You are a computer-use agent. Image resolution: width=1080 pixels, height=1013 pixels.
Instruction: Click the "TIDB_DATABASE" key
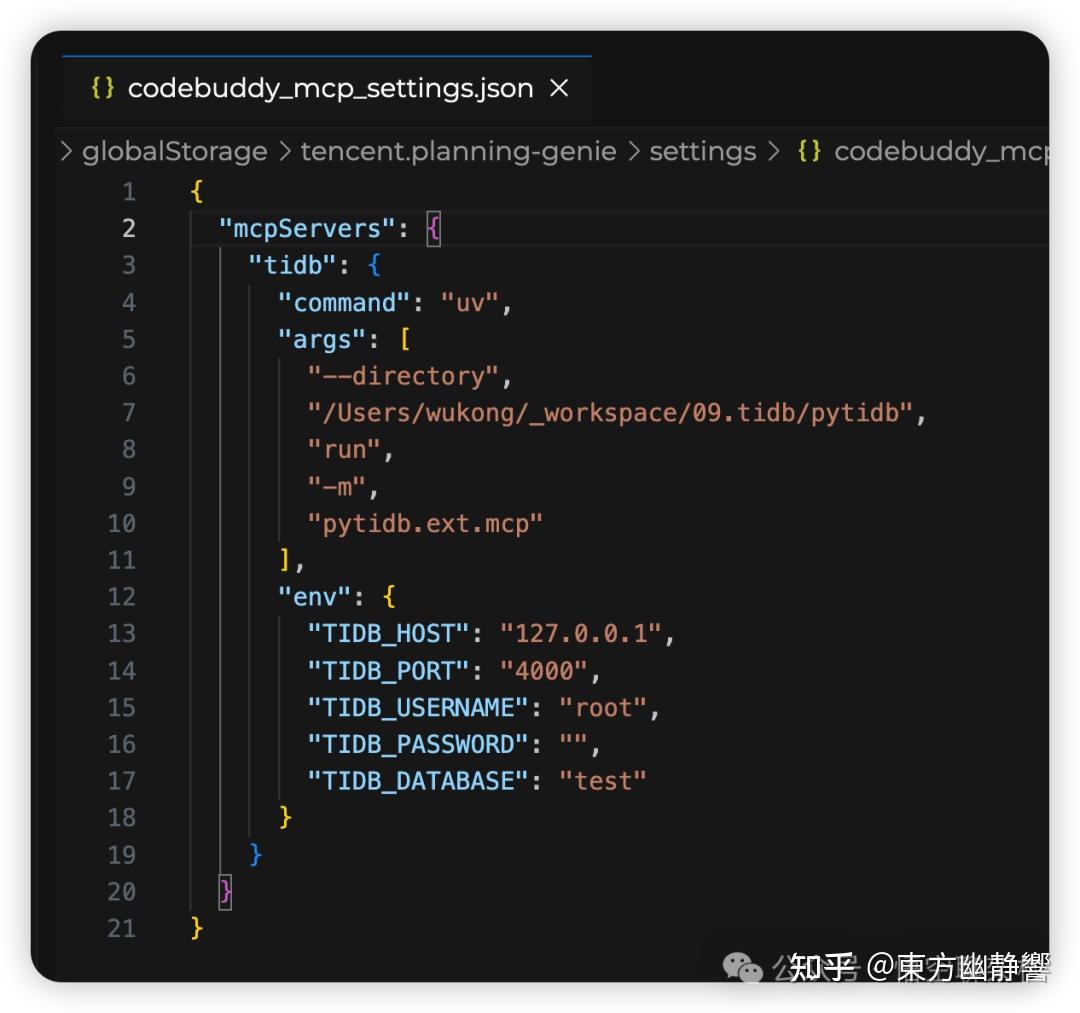click(x=417, y=781)
